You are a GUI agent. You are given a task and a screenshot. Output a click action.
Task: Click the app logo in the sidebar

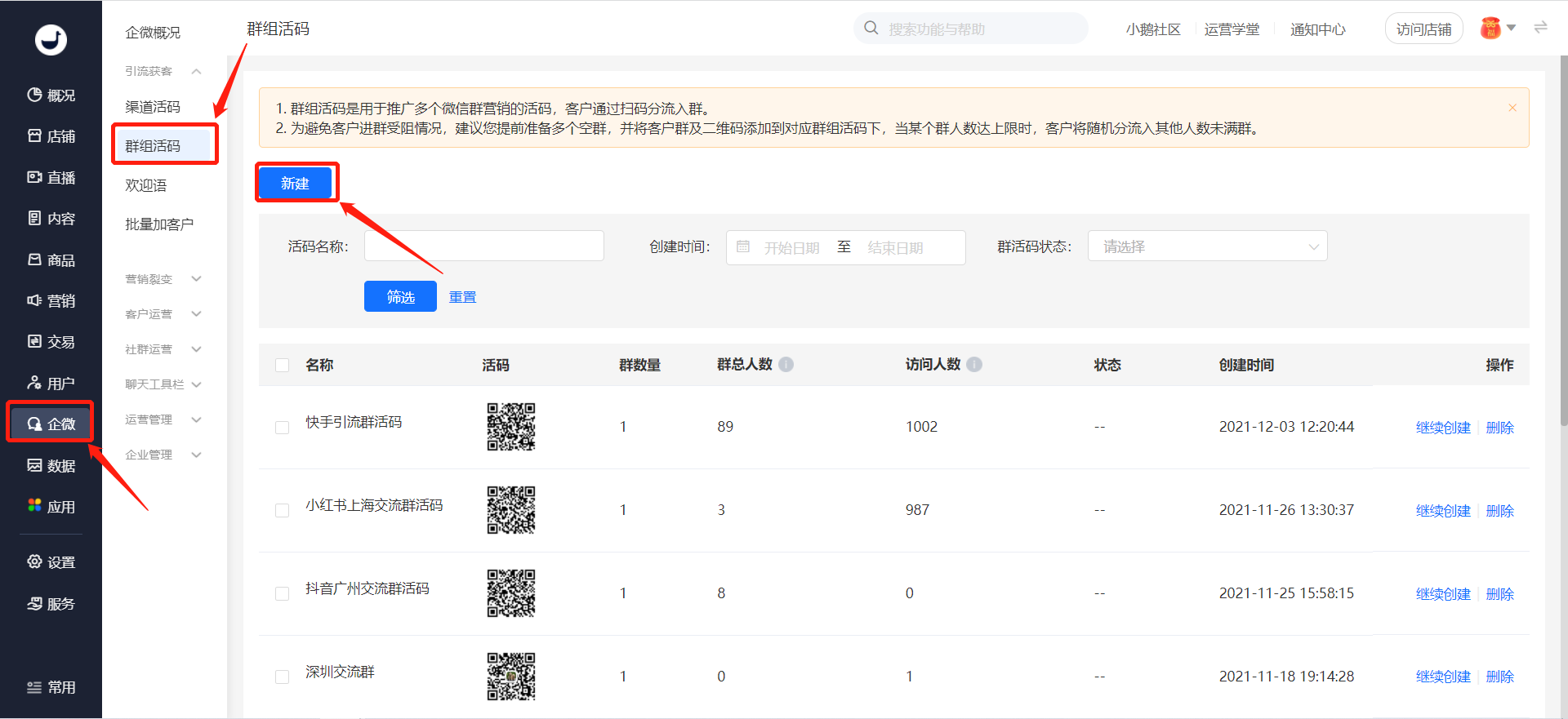pyautogui.click(x=51, y=39)
